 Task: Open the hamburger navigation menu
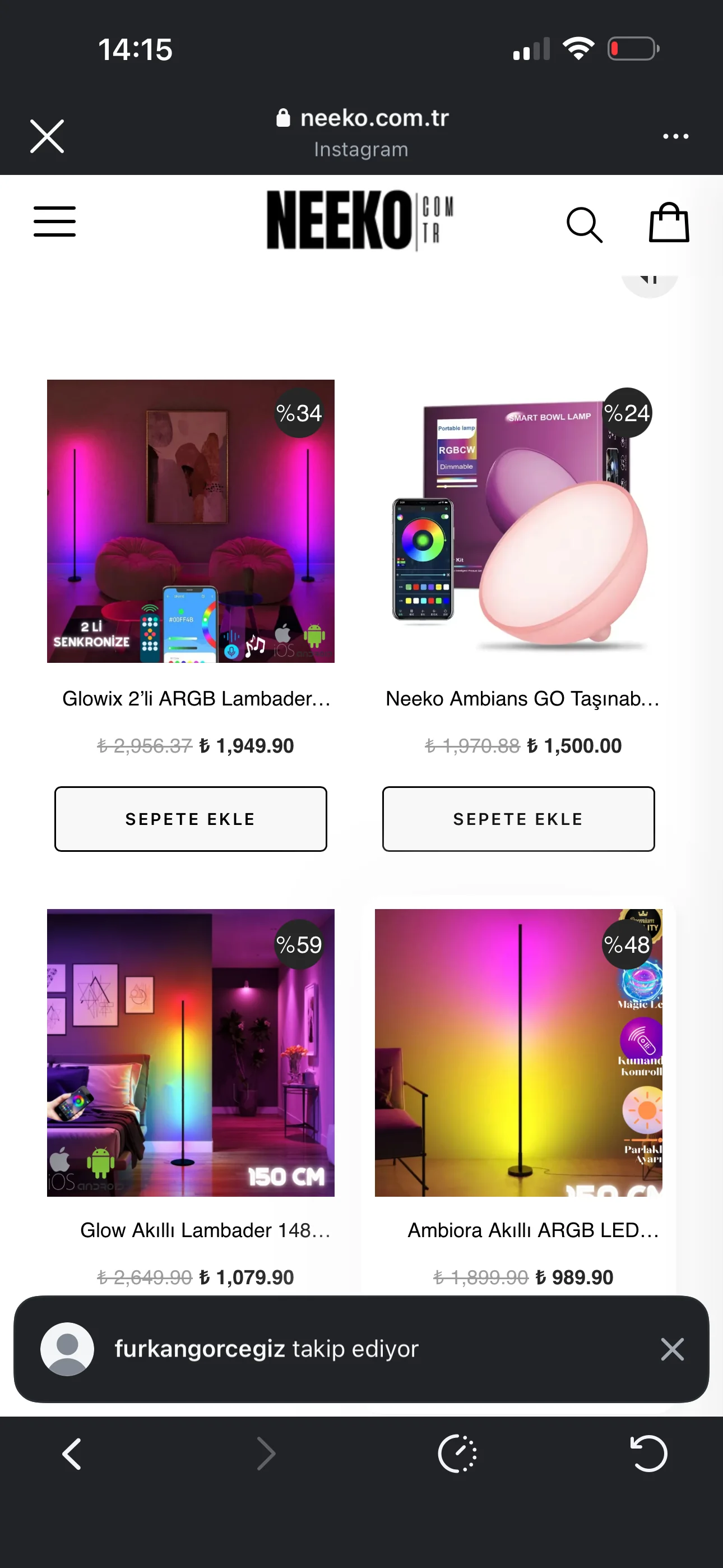click(55, 221)
